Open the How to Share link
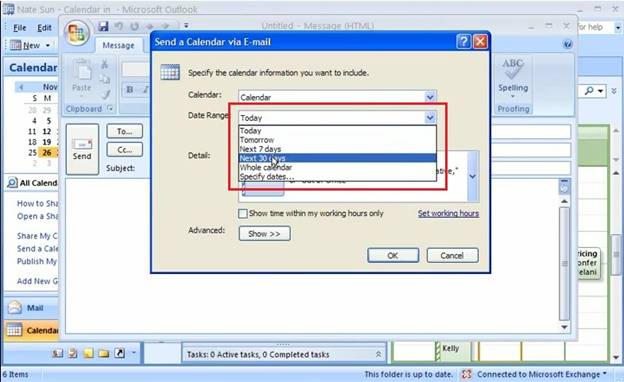 37,203
